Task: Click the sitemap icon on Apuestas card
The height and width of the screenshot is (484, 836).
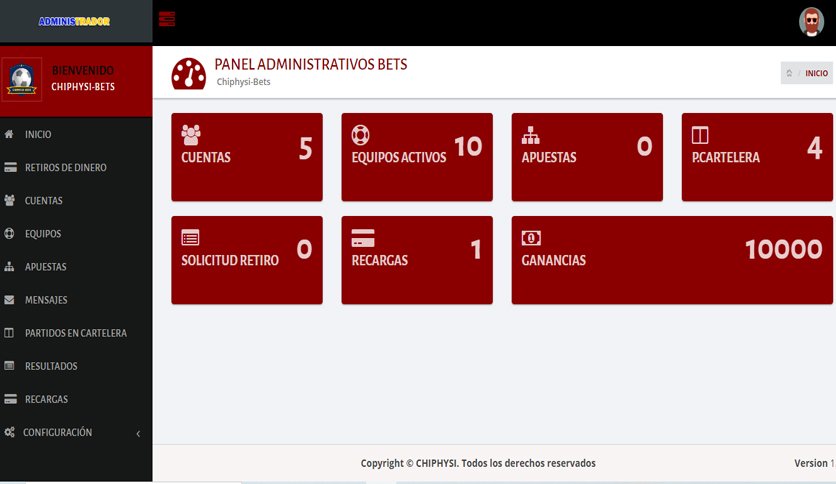Action: pos(530,135)
